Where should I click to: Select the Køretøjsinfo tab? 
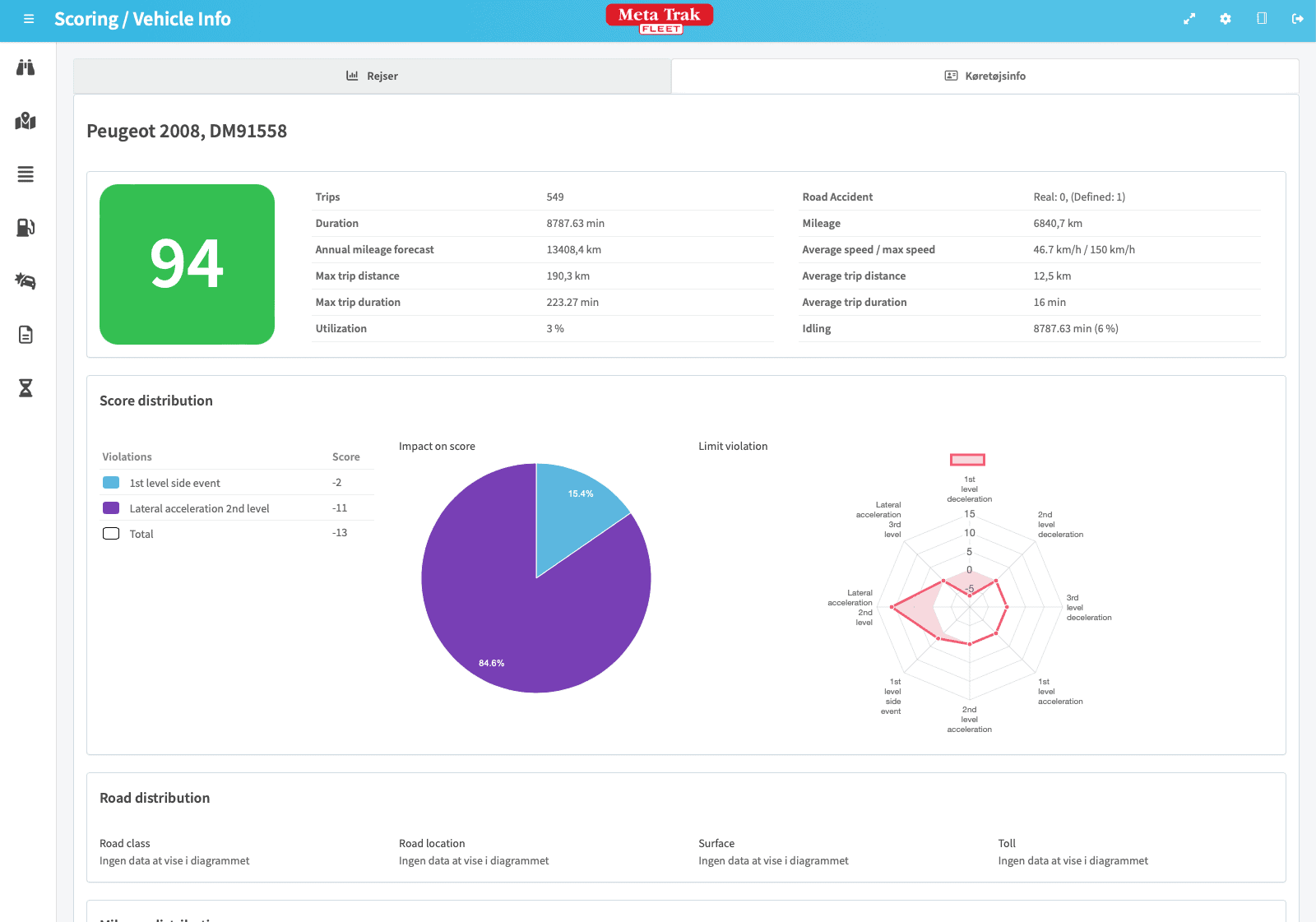click(x=985, y=76)
